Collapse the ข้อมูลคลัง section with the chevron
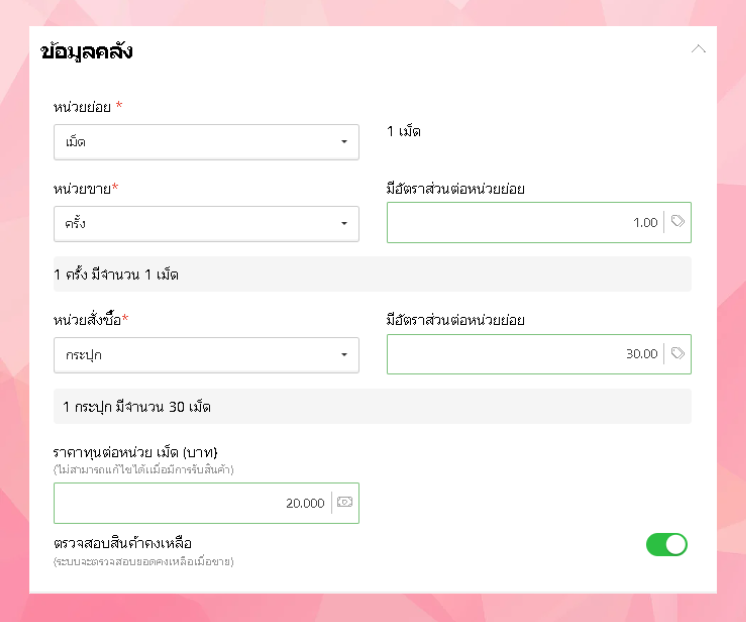The image size is (746, 622). click(x=698, y=49)
